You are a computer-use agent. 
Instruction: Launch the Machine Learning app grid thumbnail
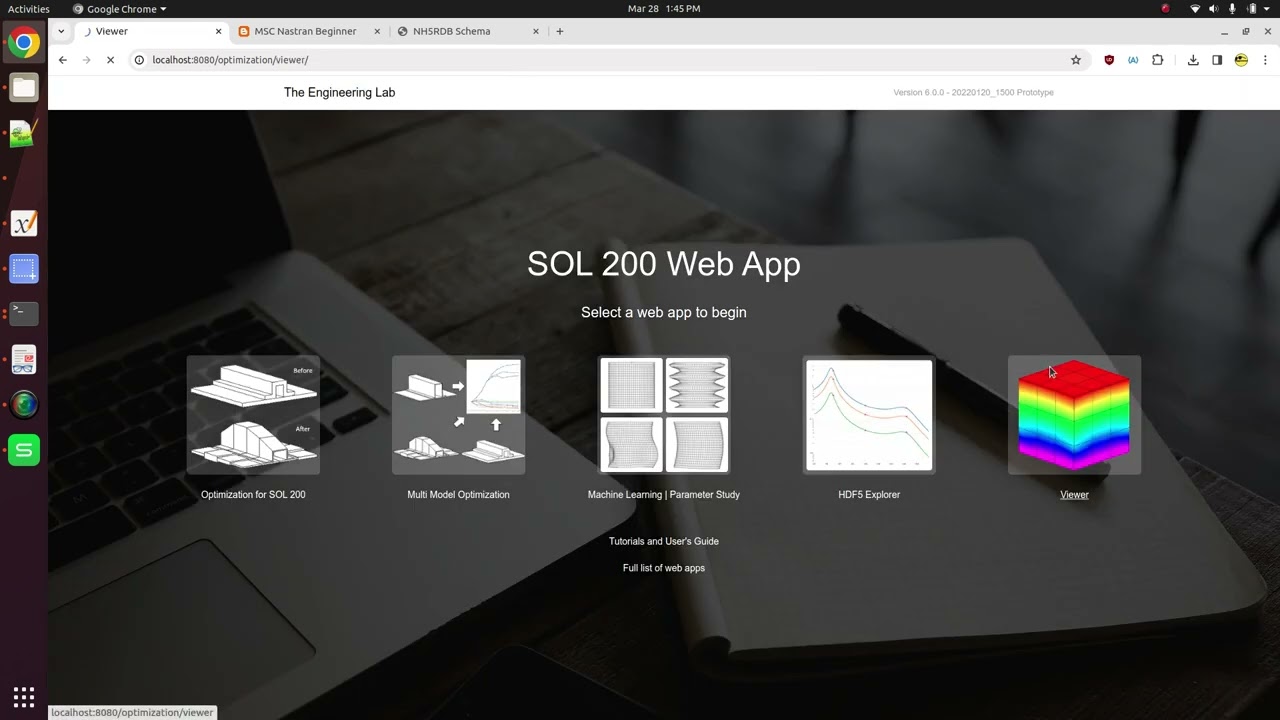point(664,415)
